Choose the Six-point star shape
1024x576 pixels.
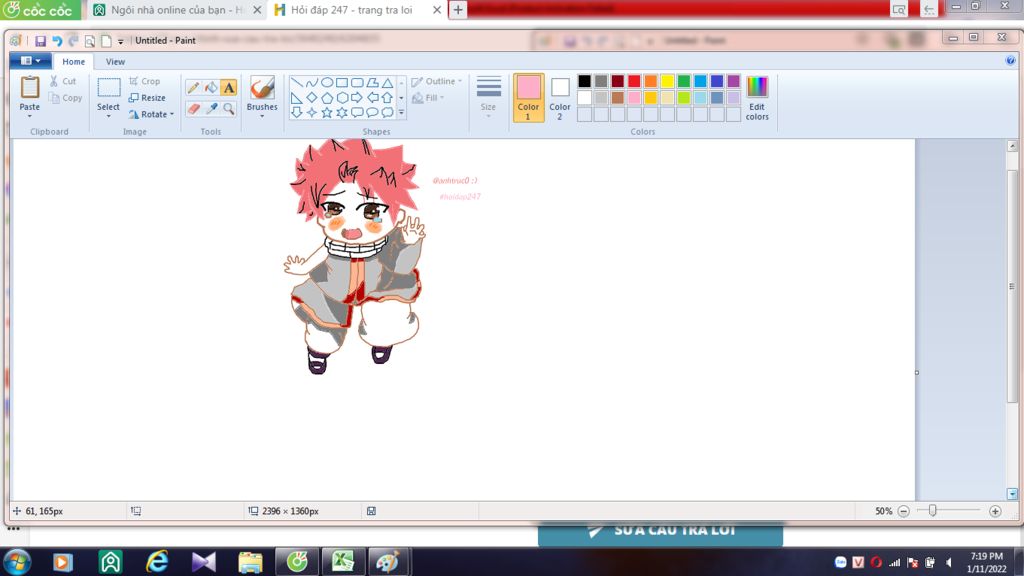tap(342, 113)
